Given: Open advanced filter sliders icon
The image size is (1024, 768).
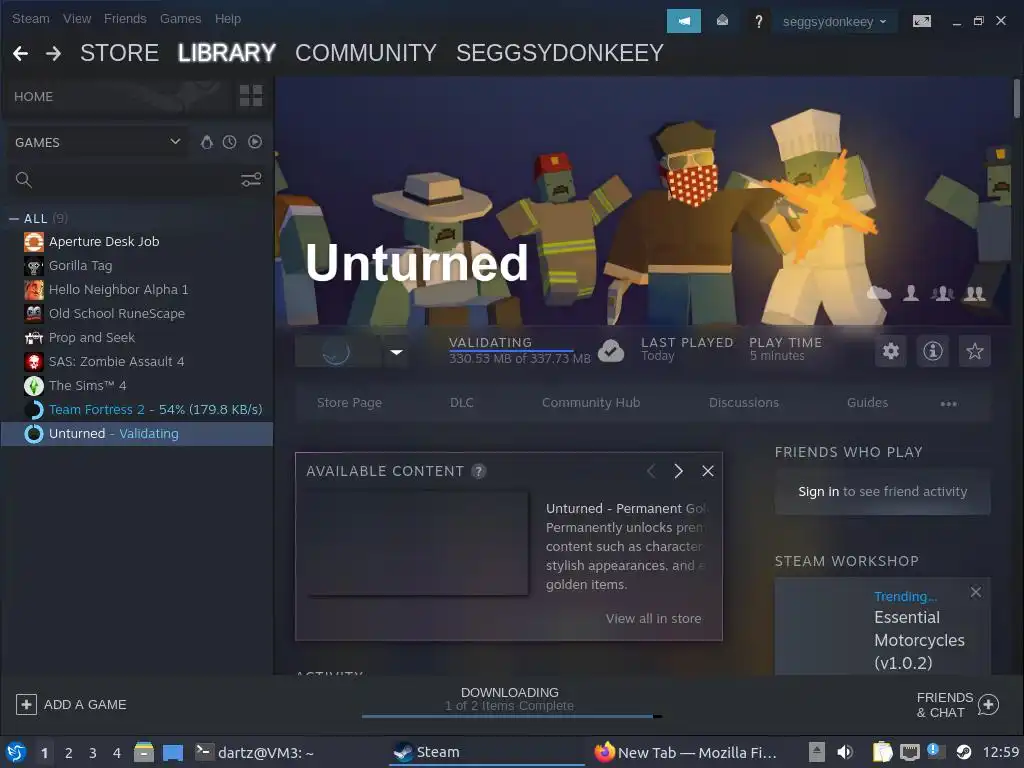Looking at the screenshot, I should (x=251, y=180).
